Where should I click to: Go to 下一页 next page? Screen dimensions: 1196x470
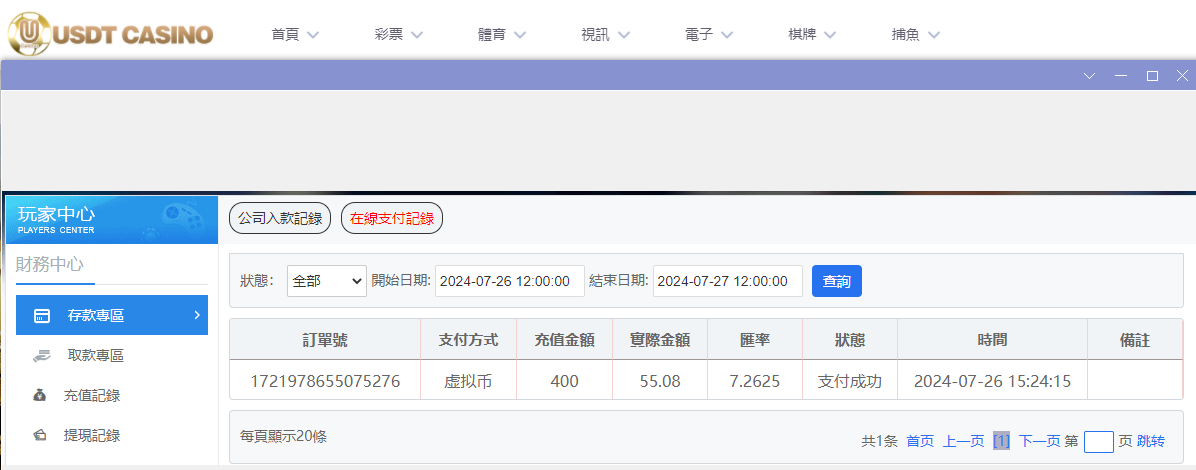pos(1039,441)
